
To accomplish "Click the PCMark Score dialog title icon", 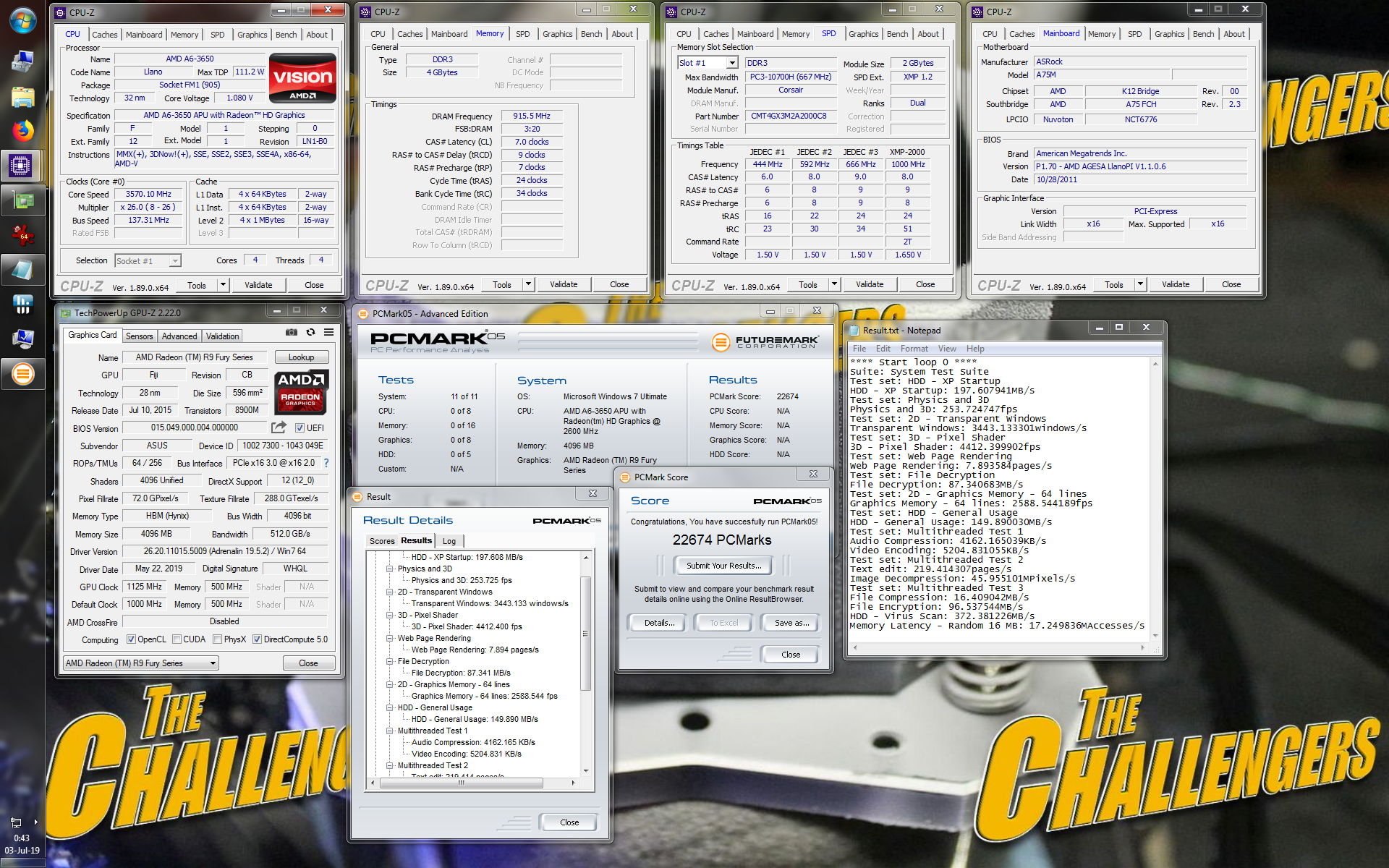I will [626, 477].
